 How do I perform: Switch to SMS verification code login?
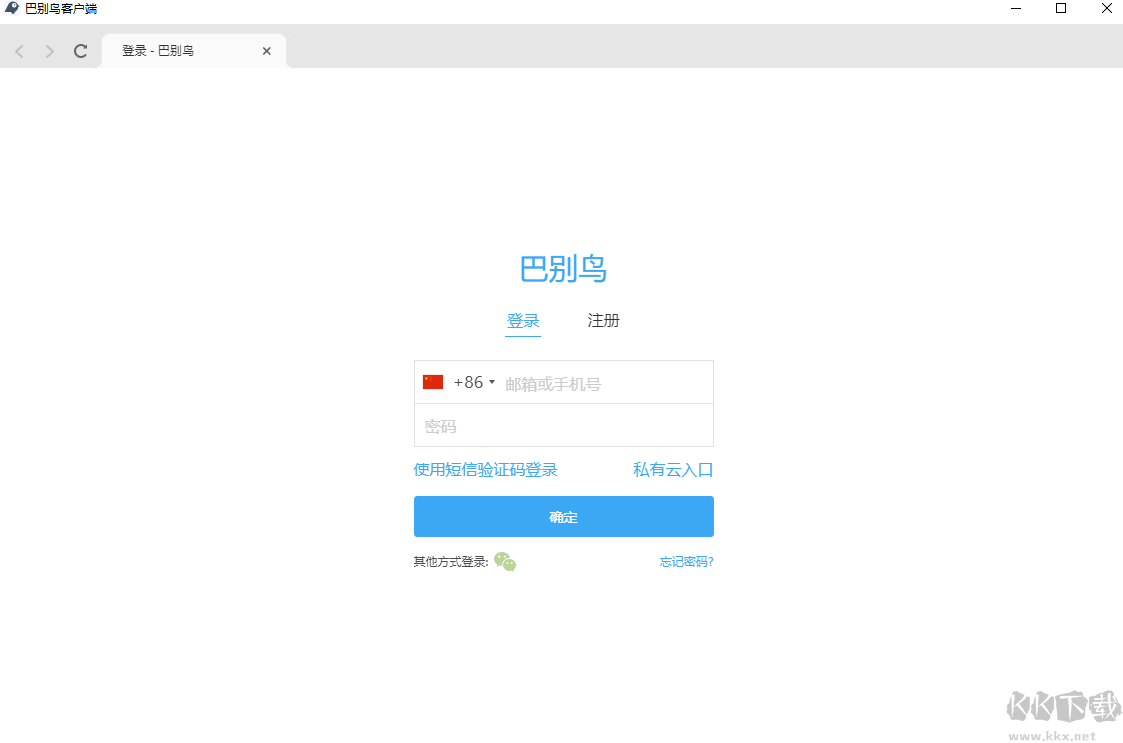tap(486, 469)
